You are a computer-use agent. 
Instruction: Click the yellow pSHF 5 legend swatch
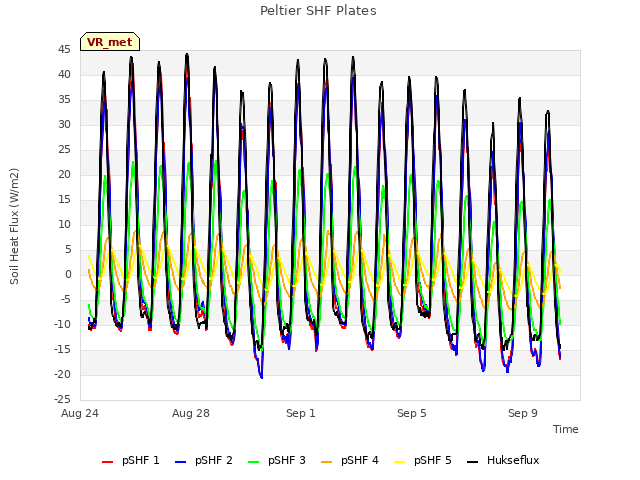(400, 462)
